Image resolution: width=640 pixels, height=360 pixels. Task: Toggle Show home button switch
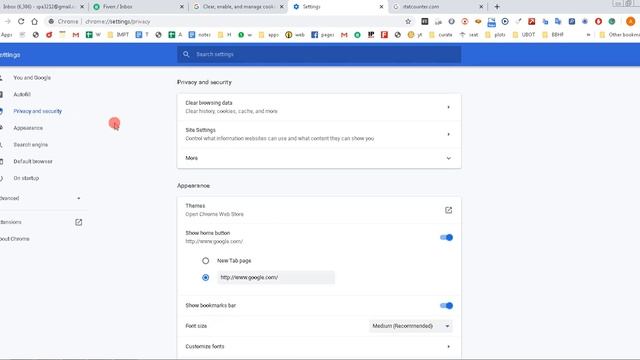click(447, 237)
